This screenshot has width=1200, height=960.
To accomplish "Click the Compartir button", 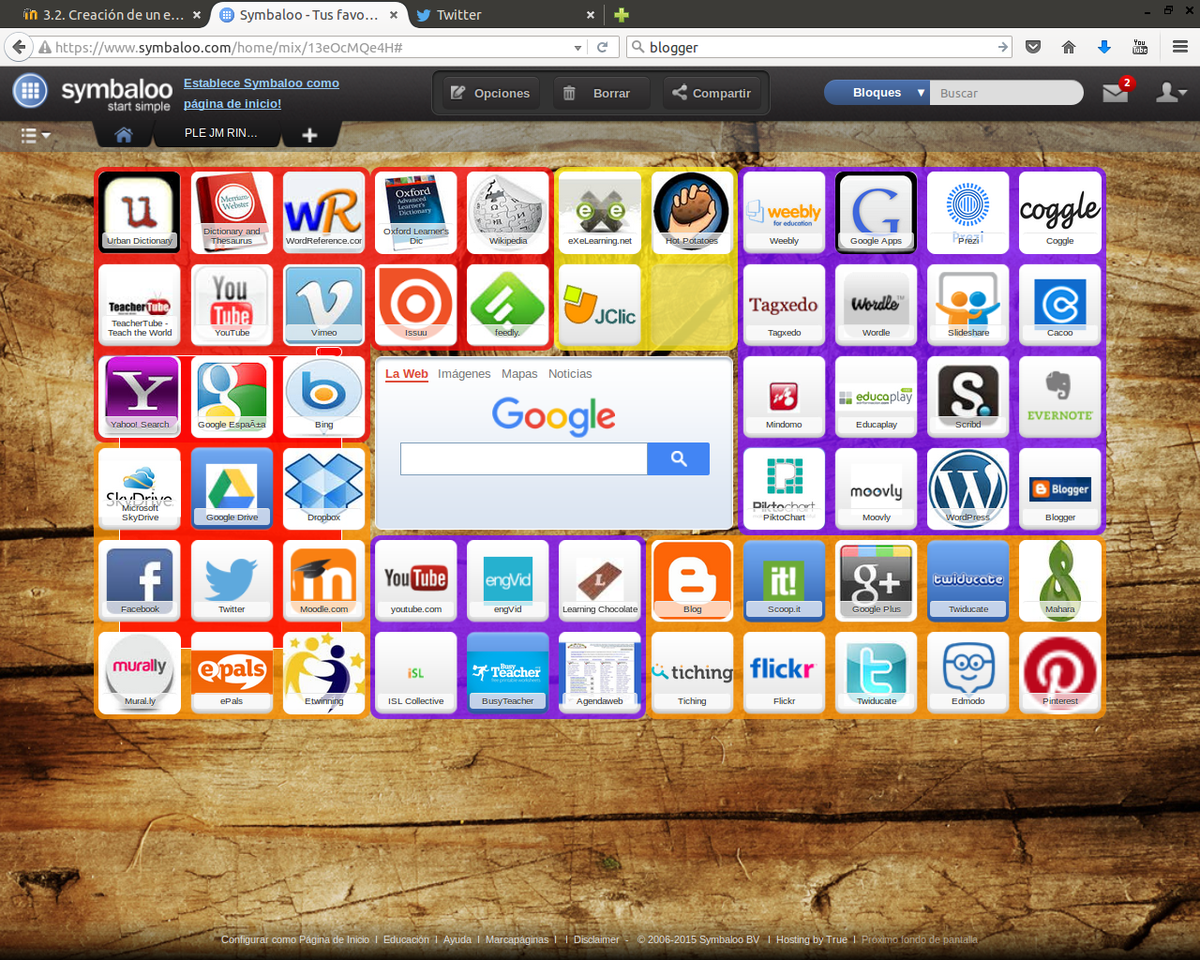I will point(711,93).
